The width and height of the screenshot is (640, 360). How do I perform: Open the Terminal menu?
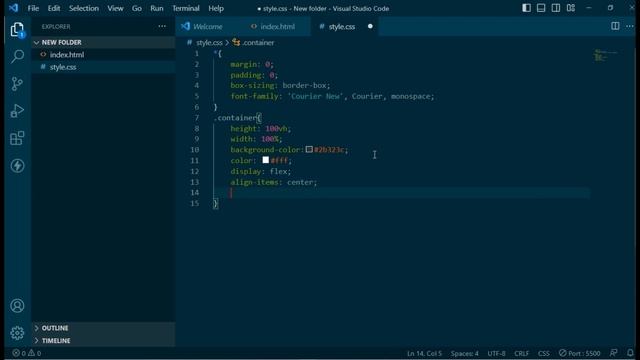click(186, 8)
